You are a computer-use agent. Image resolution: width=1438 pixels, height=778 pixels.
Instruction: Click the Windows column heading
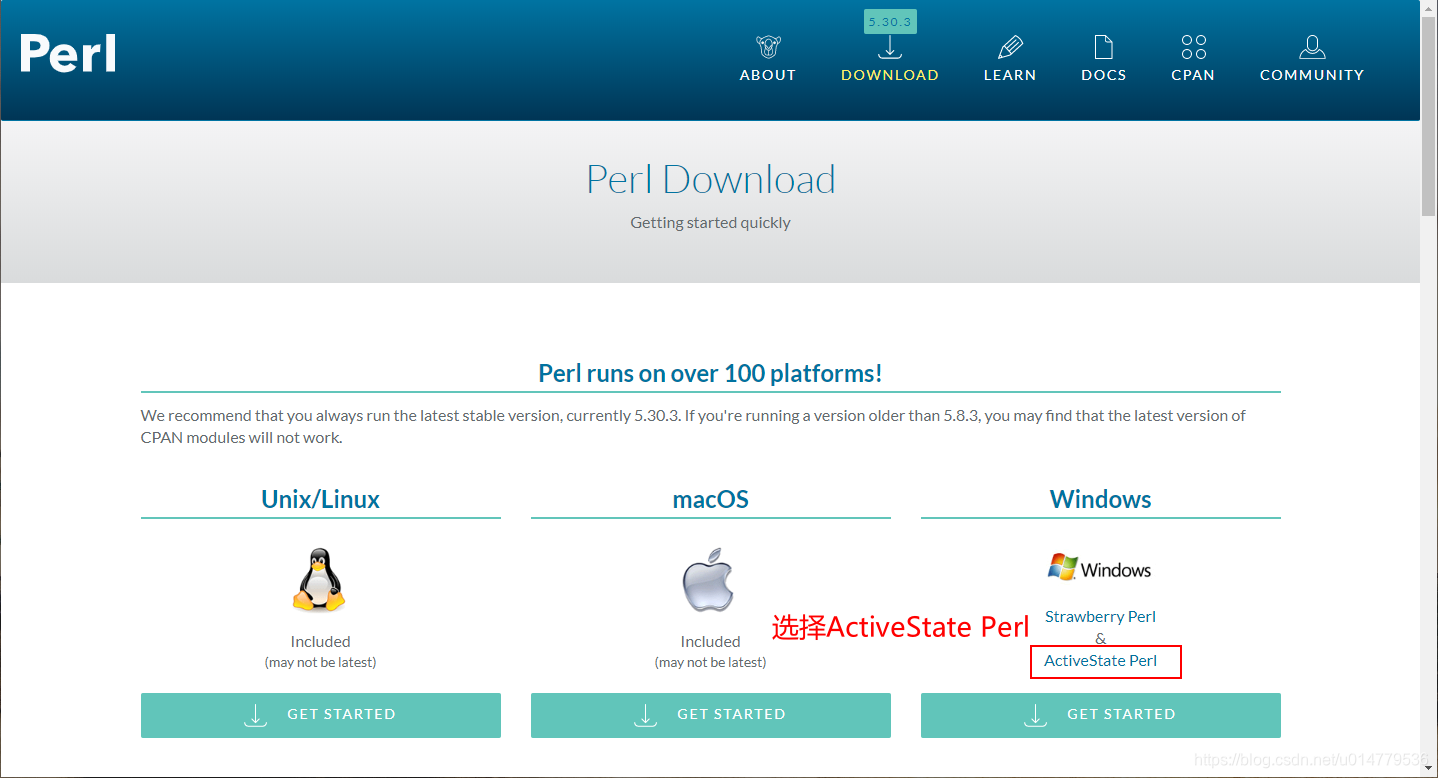[x=1101, y=499]
